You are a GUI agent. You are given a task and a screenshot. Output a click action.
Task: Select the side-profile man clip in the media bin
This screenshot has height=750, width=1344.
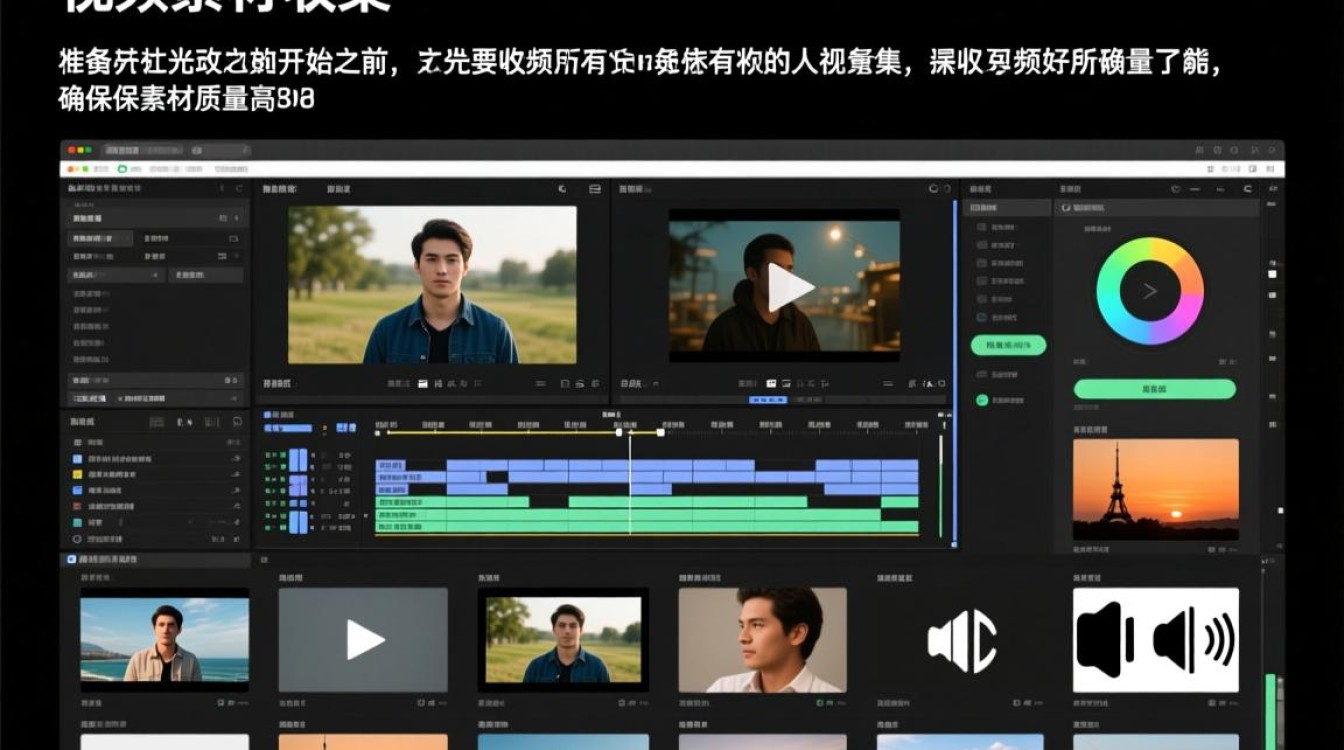click(x=762, y=640)
